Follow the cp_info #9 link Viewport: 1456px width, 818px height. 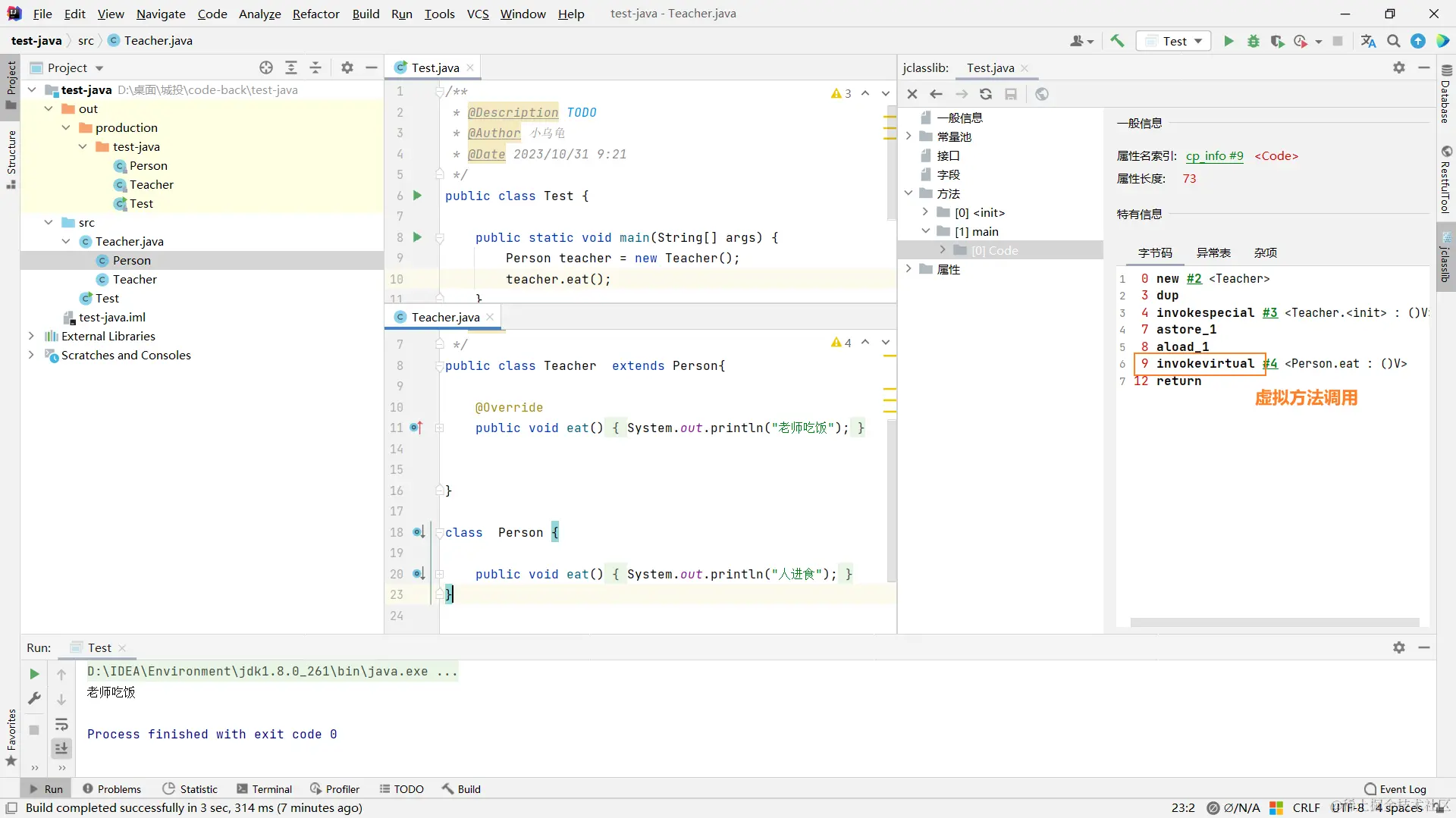[x=1214, y=155]
